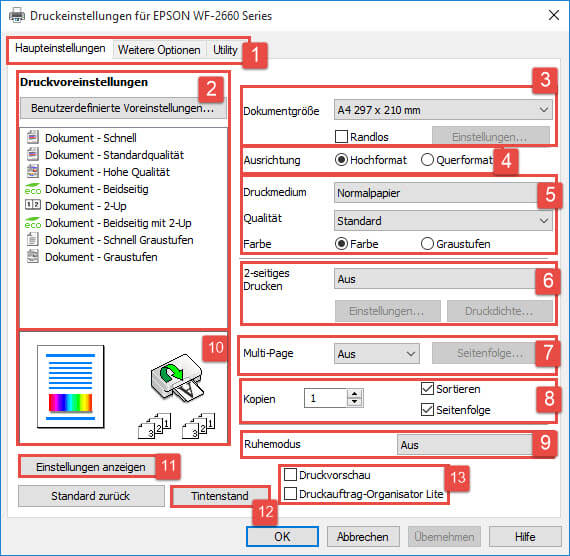Select preset Dokument - Standardqualität
This screenshot has height=556, width=570.
(115, 155)
